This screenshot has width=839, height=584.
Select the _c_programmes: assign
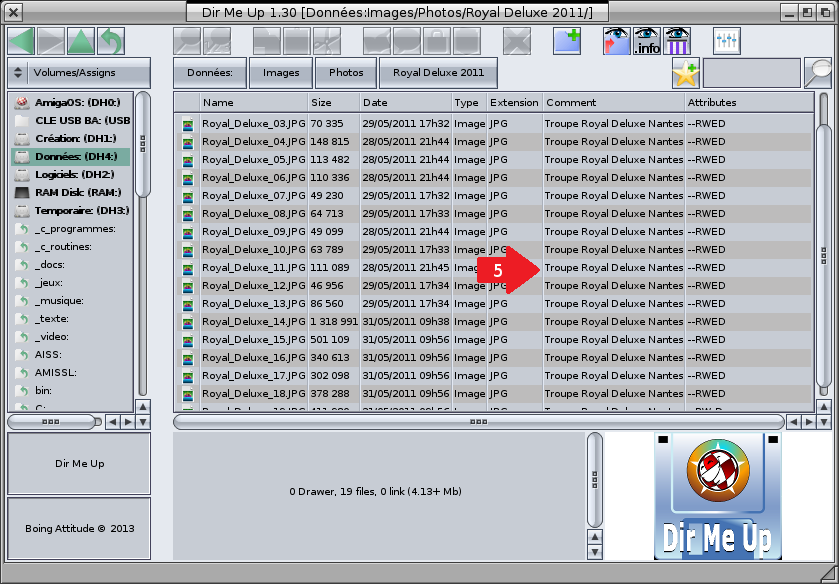[x=71, y=229]
